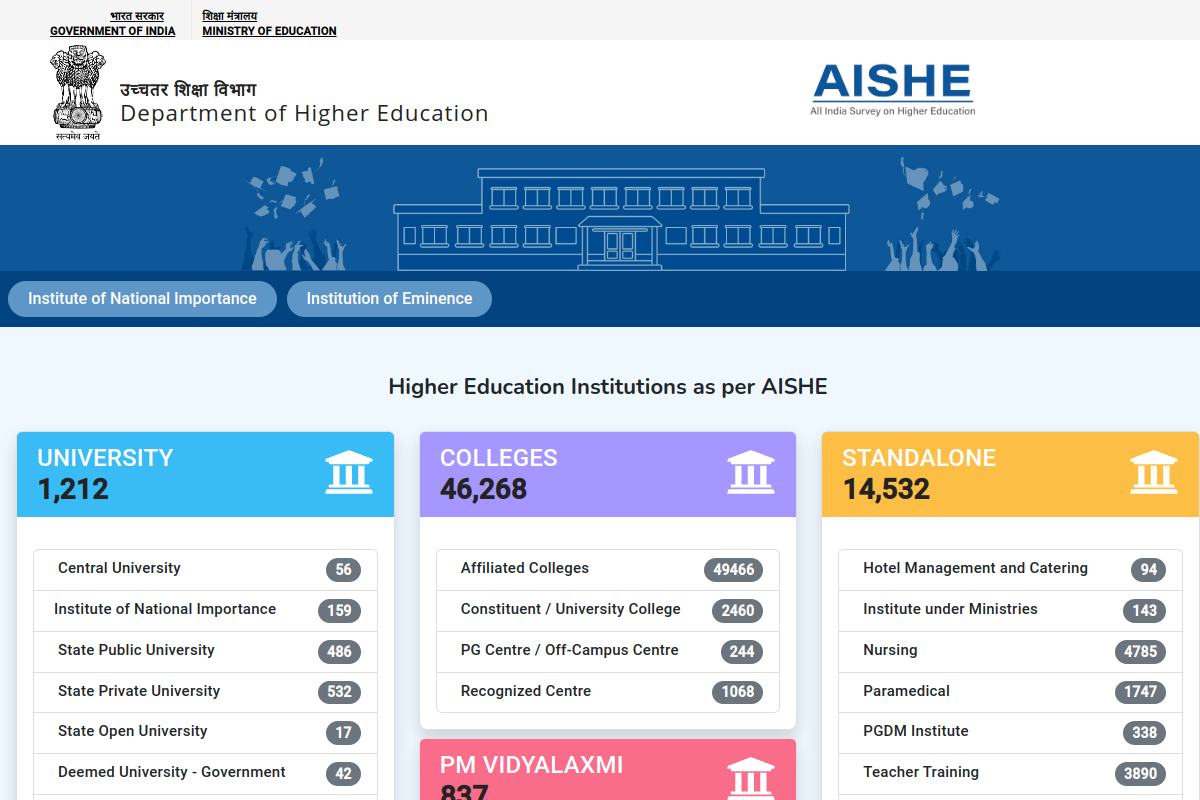
Task: Click the 244 count badge
Action: pyautogui.click(x=741, y=652)
